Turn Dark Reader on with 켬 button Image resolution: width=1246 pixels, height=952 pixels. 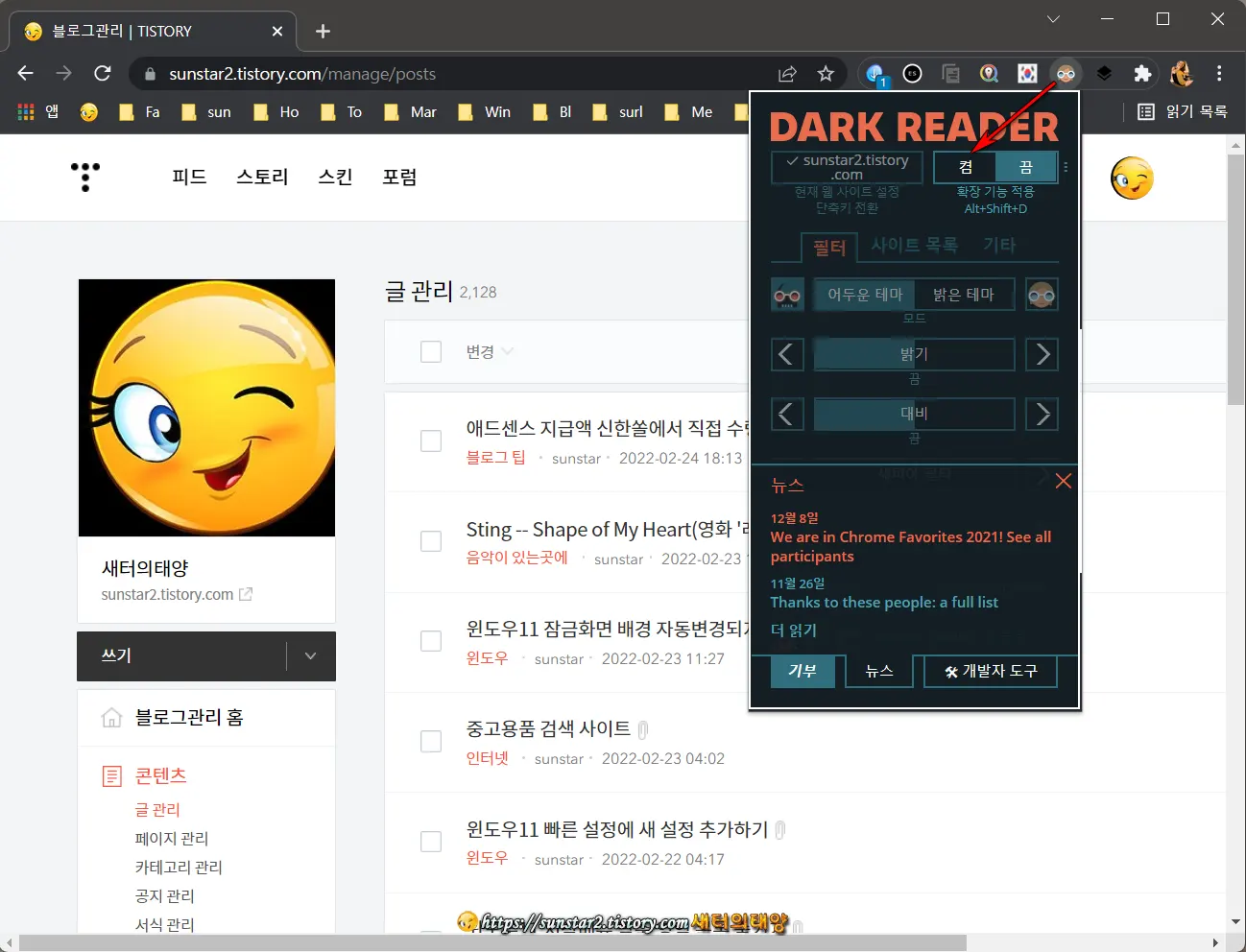tap(965, 167)
